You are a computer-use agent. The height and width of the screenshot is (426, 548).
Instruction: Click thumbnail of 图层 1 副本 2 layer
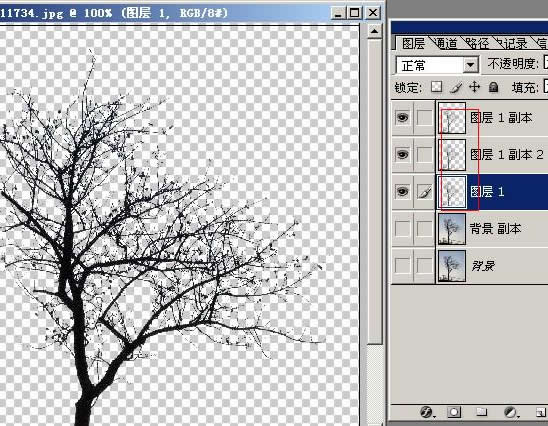click(452, 155)
